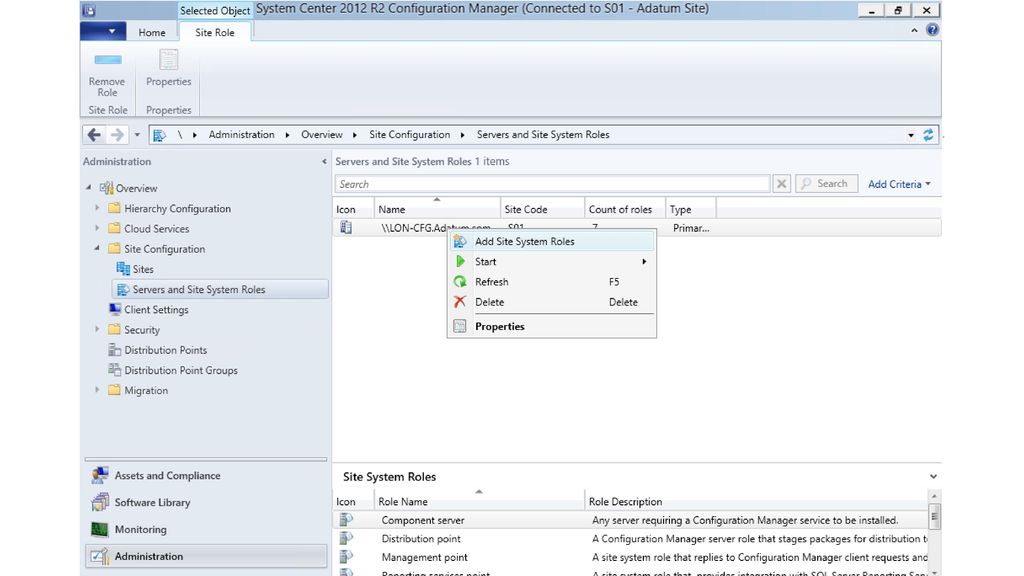The width and height of the screenshot is (1024, 576).
Task: Open help via the question mark icon
Action: point(932,30)
